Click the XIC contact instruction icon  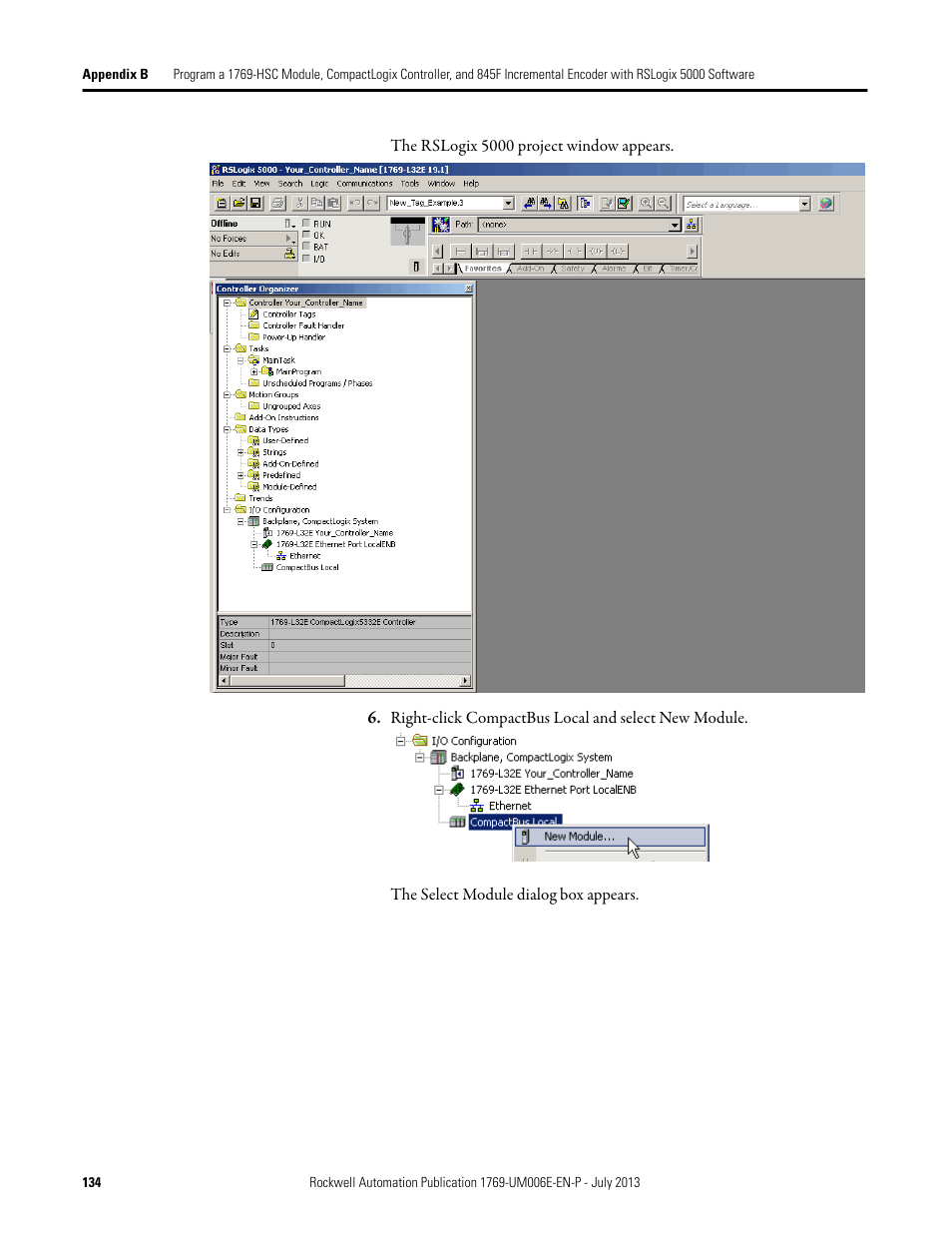coord(532,252)
